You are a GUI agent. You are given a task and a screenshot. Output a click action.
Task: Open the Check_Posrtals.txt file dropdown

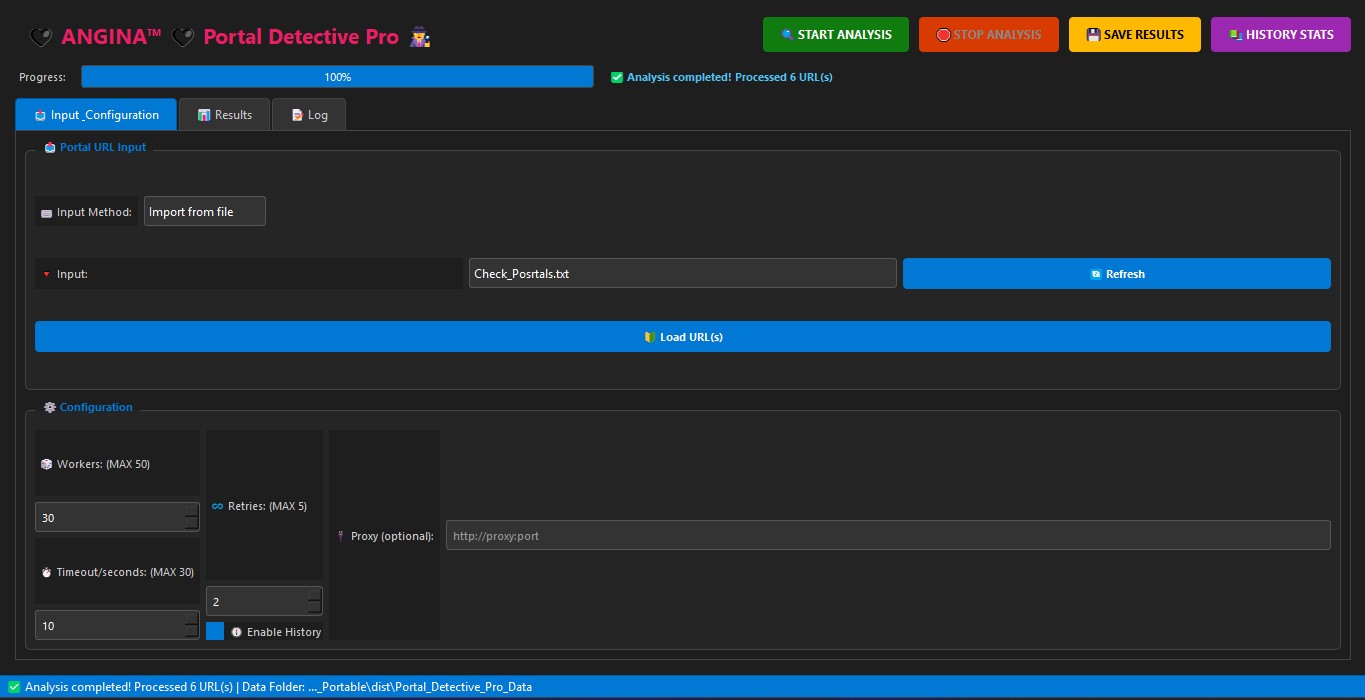(x=682, y=274)
